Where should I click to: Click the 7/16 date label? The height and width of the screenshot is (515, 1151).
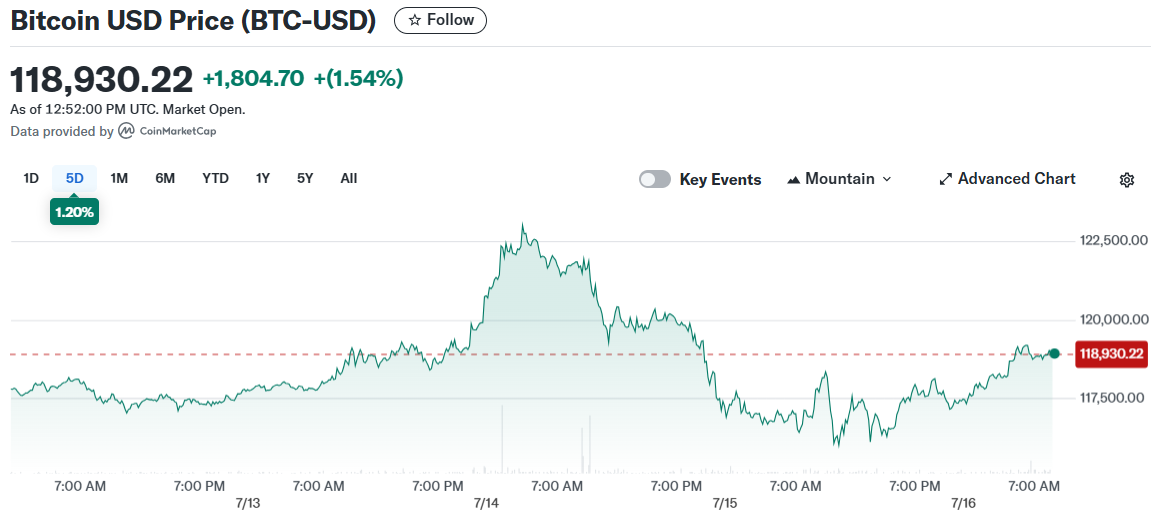tap(962, 503)
